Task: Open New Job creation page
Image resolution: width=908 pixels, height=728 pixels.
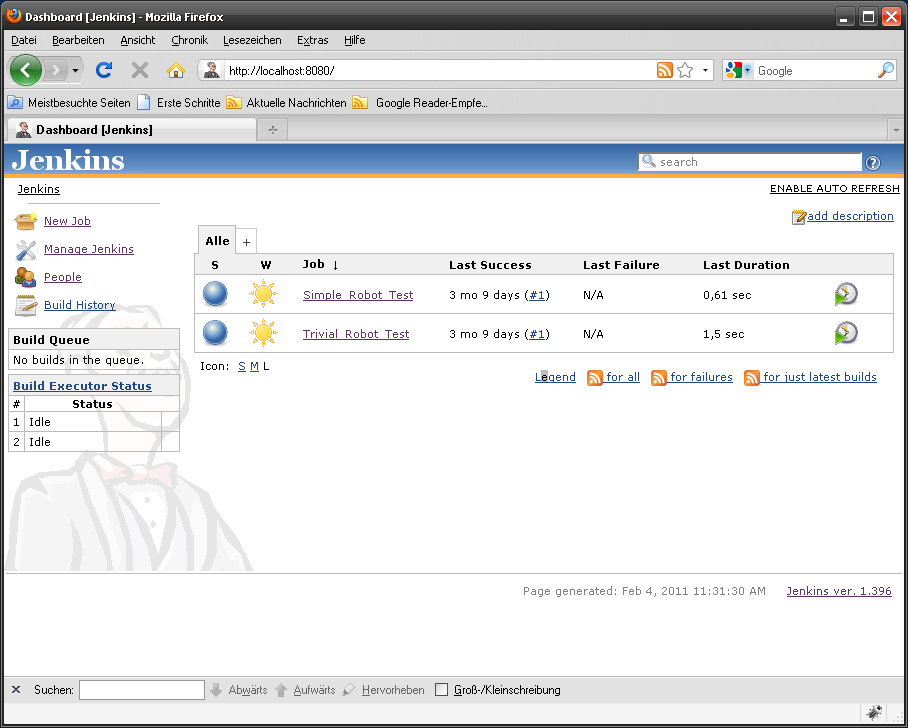Action: pos(67,221)
